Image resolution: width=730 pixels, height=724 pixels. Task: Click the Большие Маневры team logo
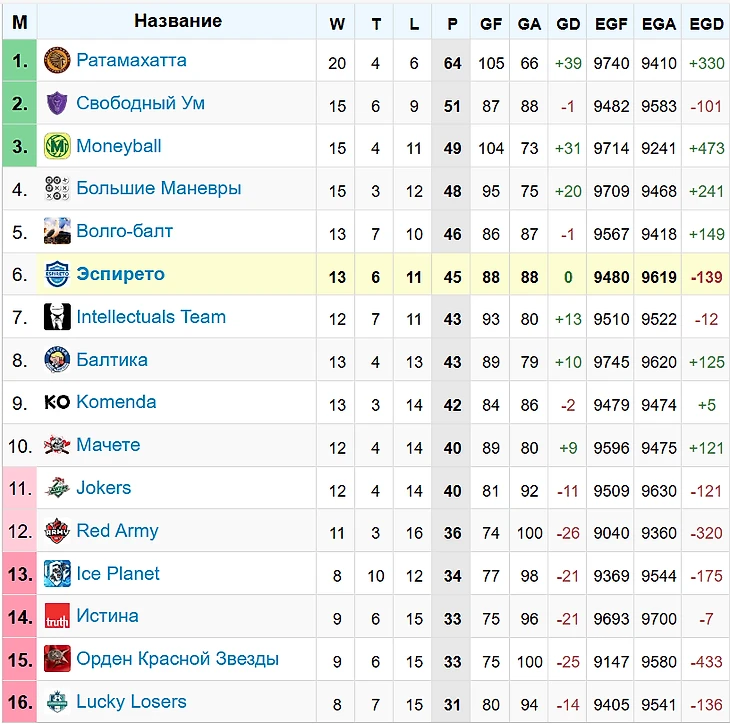point(57,189)
